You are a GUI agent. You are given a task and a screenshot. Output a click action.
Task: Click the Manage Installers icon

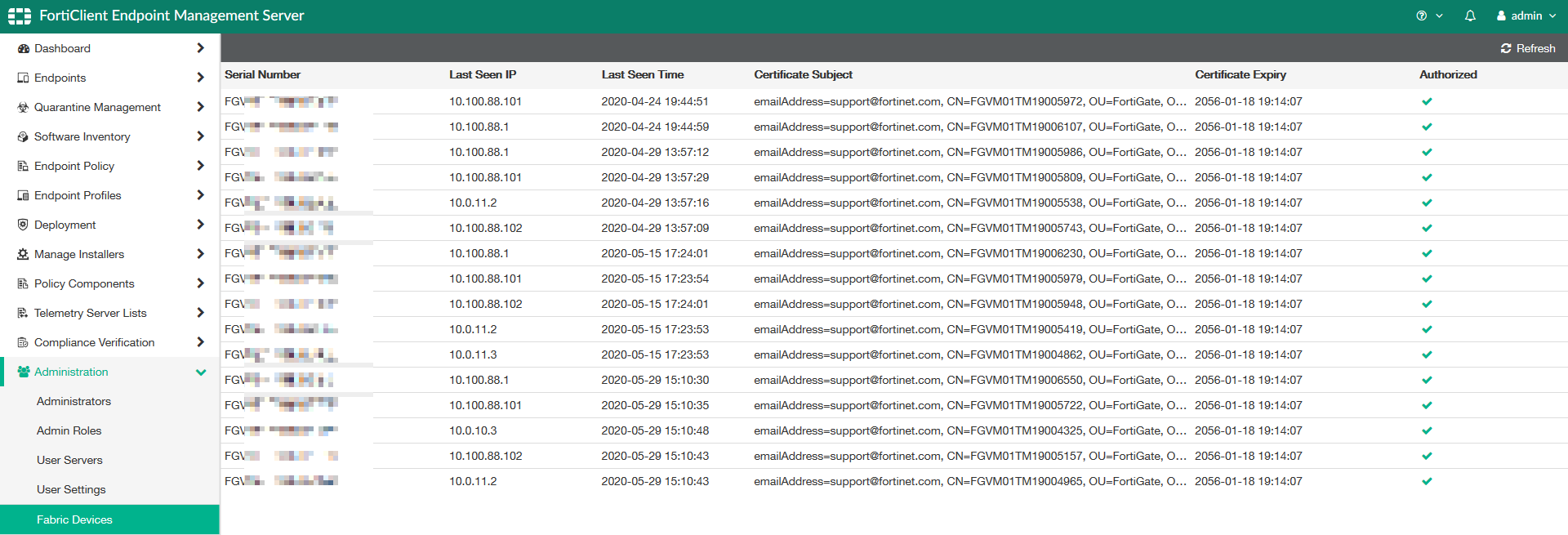(x=23, y=254)
